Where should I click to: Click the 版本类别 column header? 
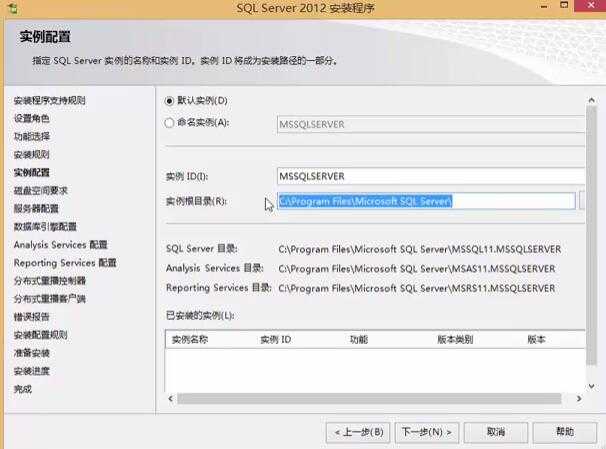click(455, 340)
